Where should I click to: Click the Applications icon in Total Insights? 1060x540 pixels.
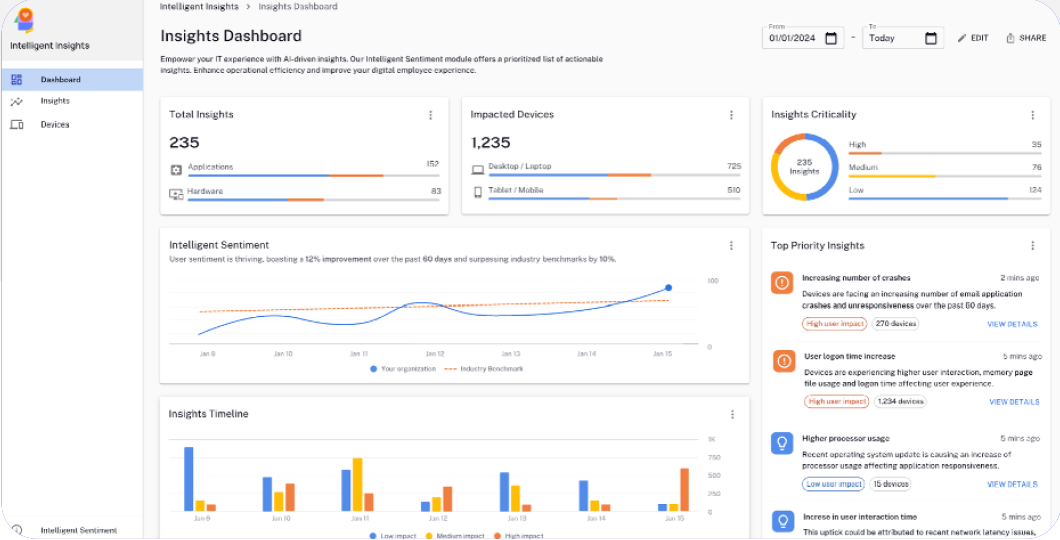click(x=176, y=169)
